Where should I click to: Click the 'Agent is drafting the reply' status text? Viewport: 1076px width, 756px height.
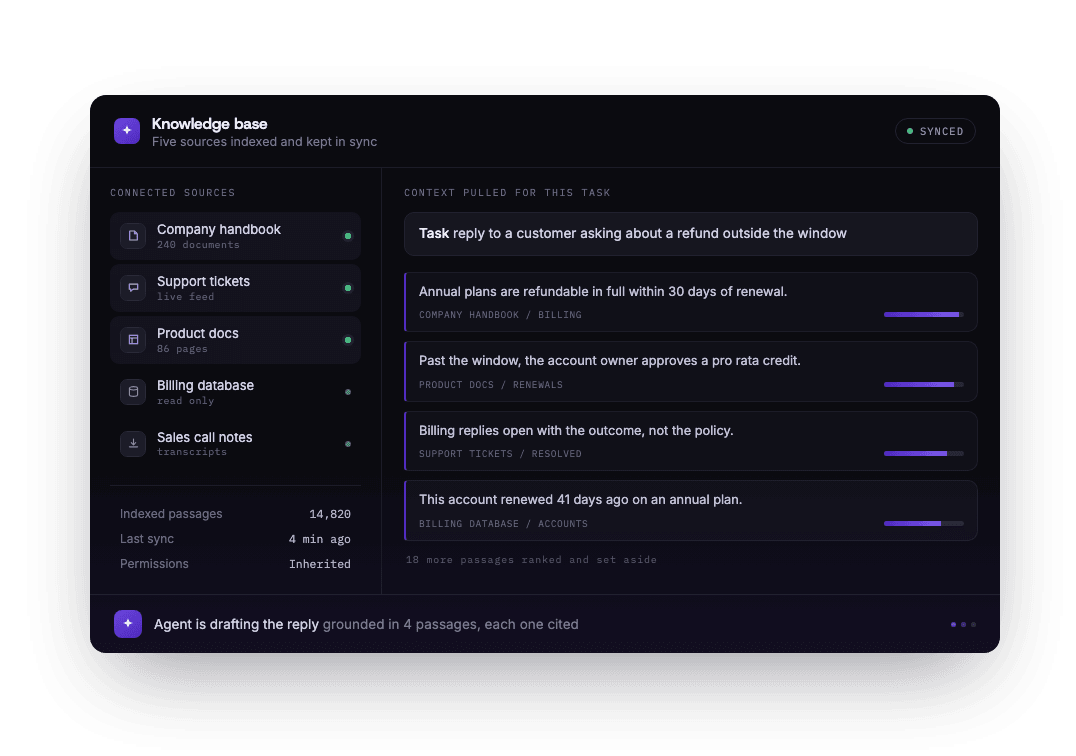coord(236,624)
